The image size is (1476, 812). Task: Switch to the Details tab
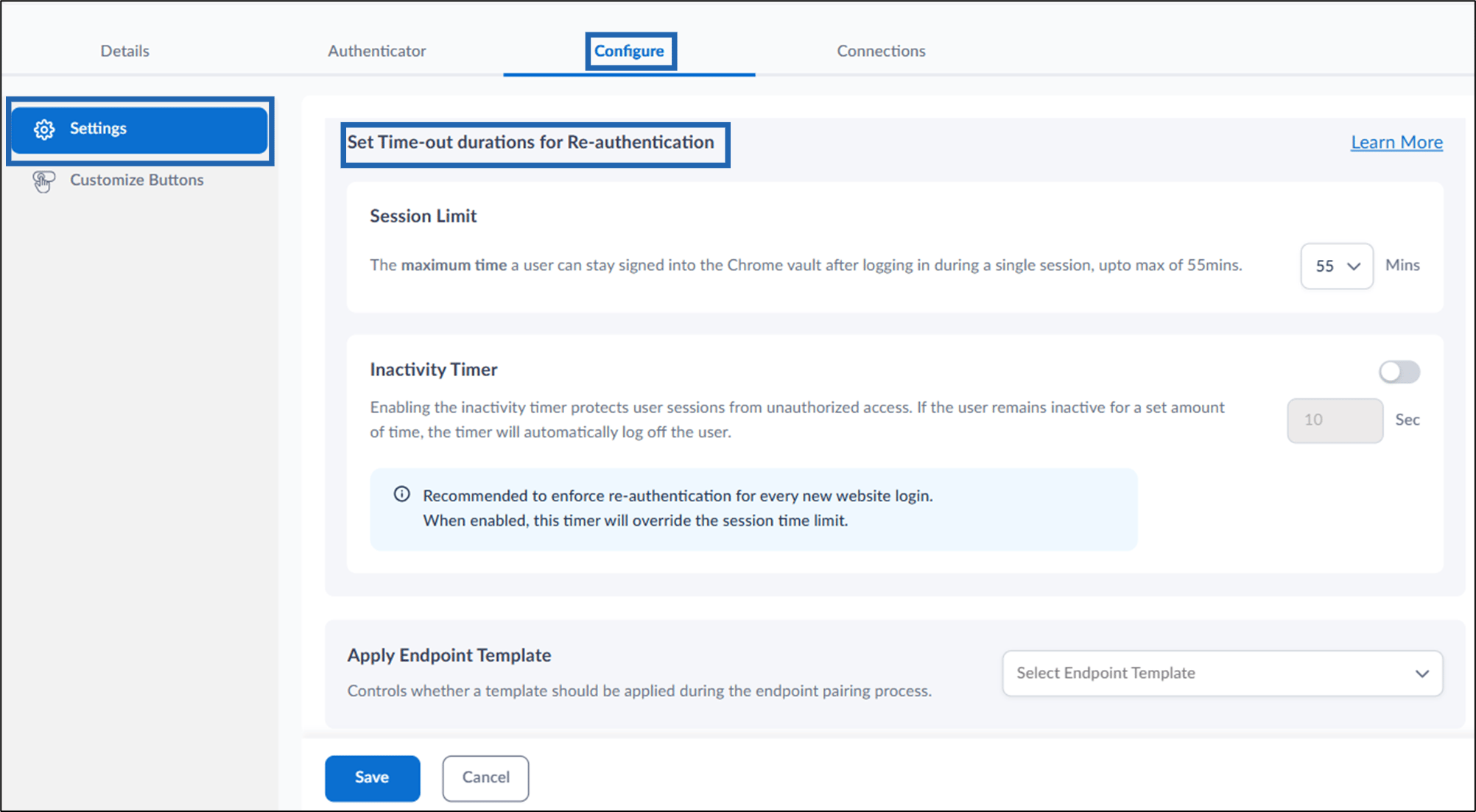tap(125, 51)
